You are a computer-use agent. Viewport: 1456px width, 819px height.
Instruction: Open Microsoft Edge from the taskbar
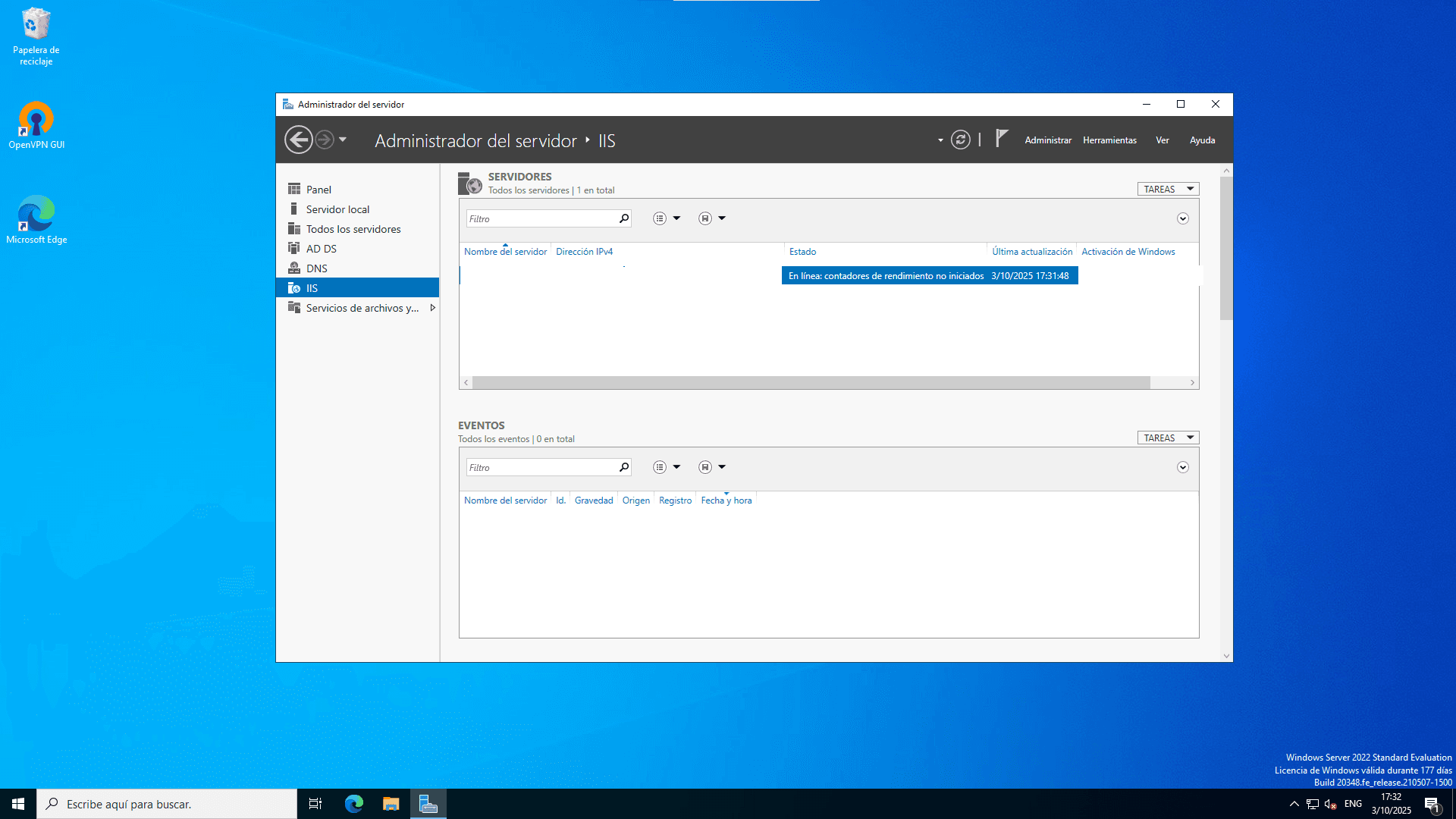tap(353, 803)
